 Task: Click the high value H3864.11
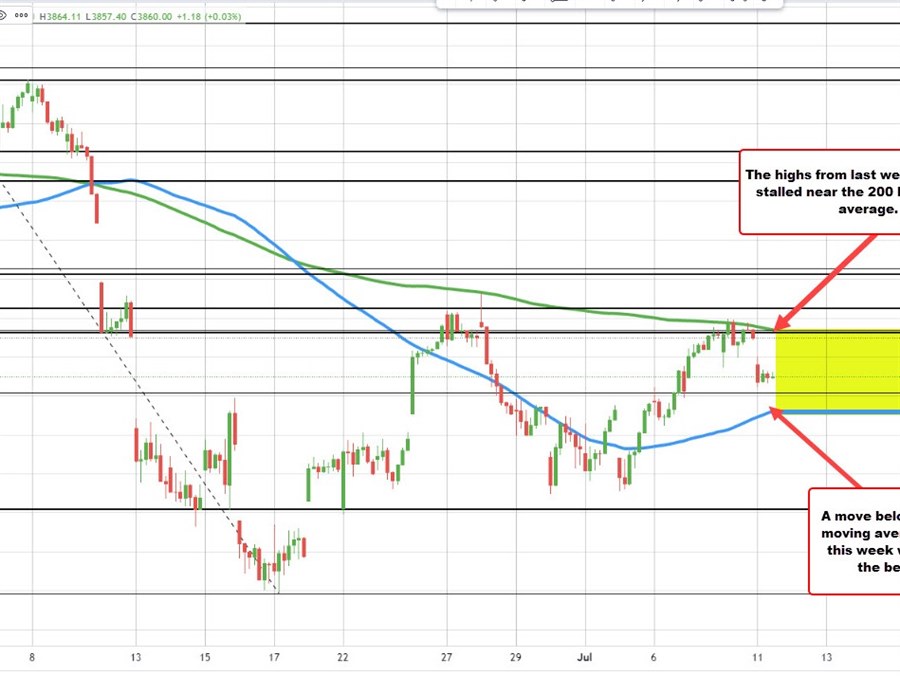58,17
